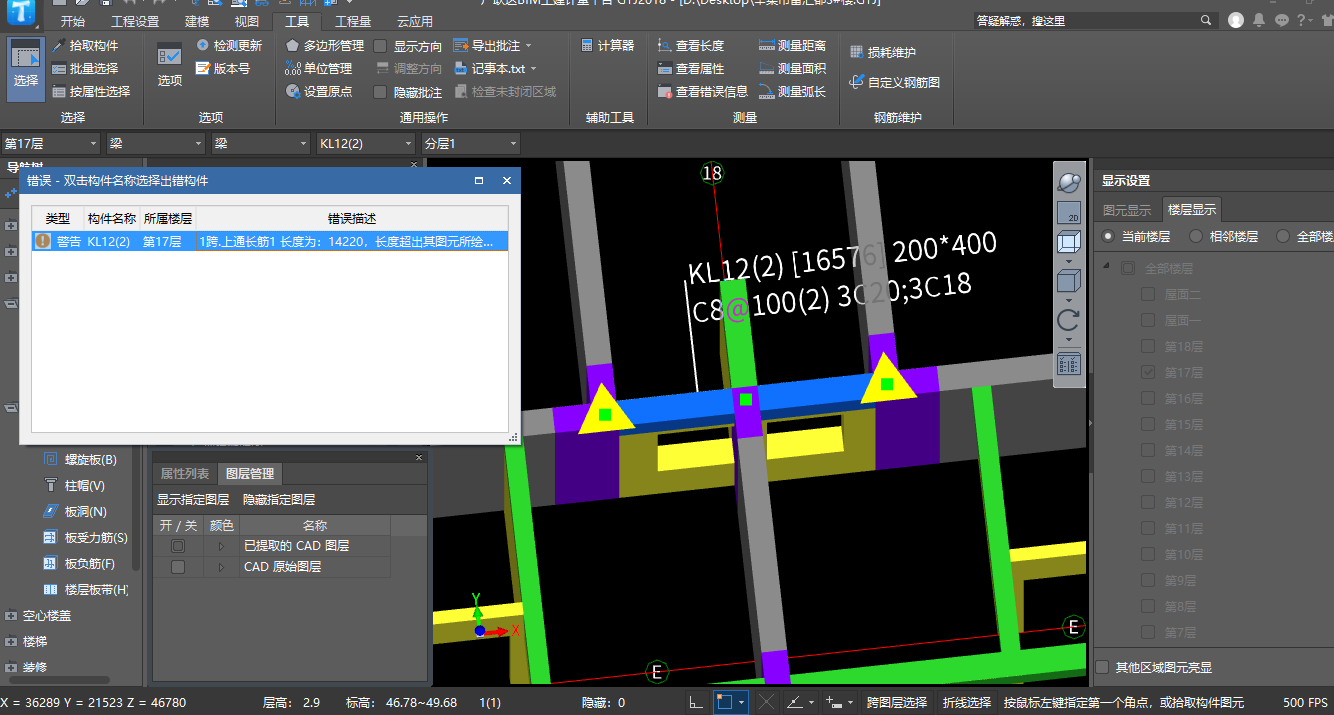Select 测量距离 measure distance tool
The width and height of the screenshot is (1334, 715).
tap(792, 46)
